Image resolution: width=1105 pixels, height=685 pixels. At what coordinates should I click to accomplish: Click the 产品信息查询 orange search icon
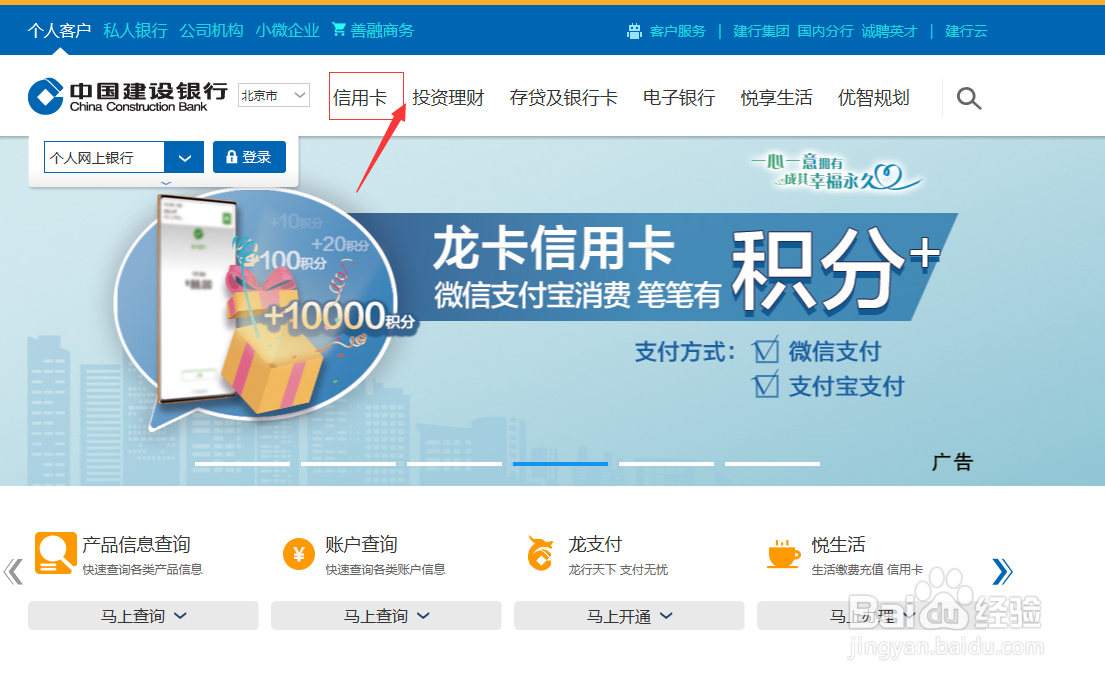55,553
